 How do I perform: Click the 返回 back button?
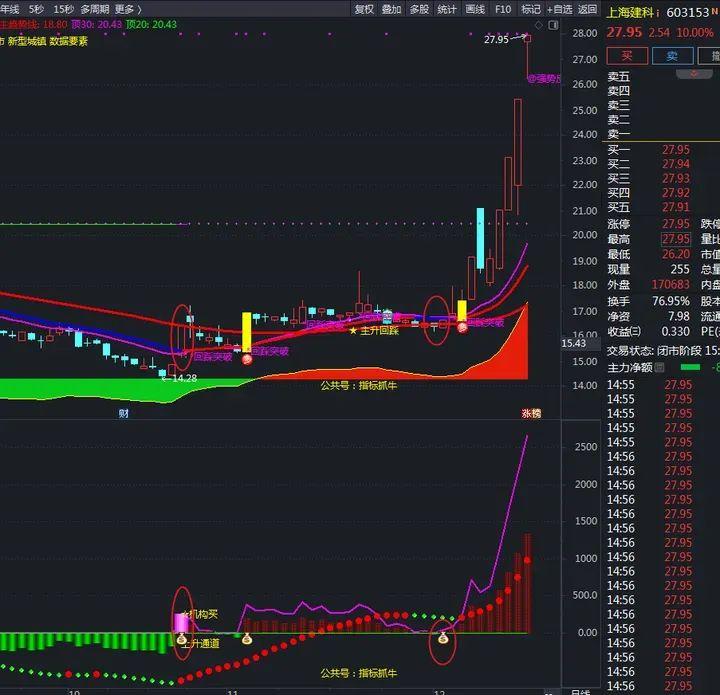(587, 9)
